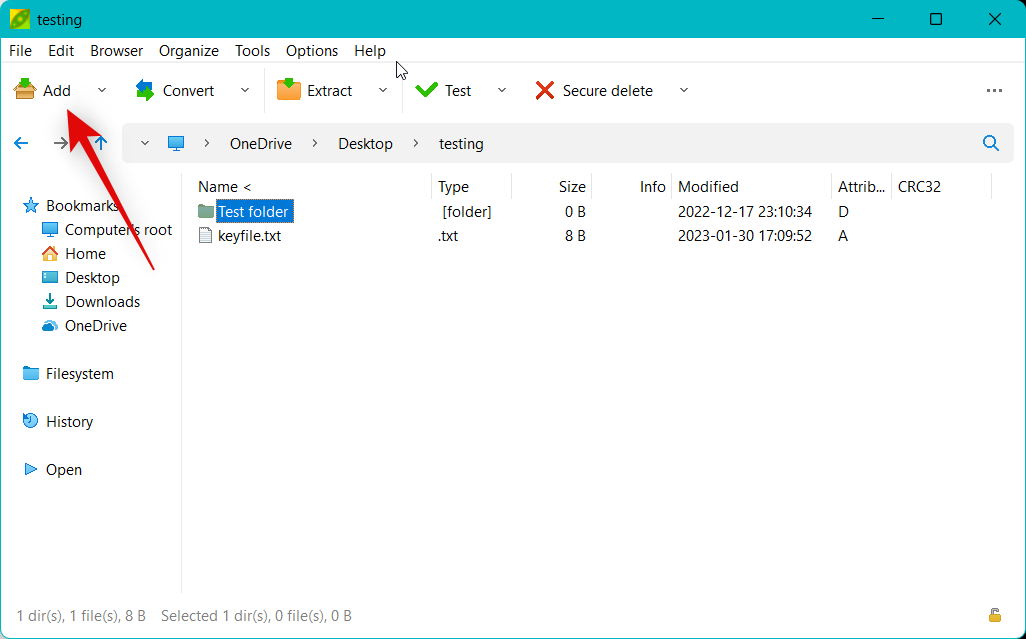The height and width of the screenshot is (639, 1026).
Task: Click the three-dot more options button
Action: tap(994, 90)
